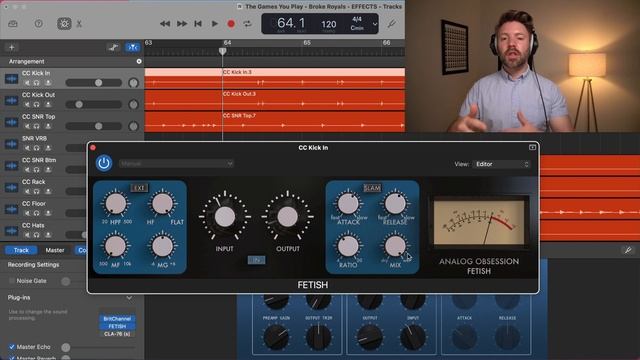Solo the CC Kick Out track
Viewport: 640px width, 360px height.
(37, 104)
